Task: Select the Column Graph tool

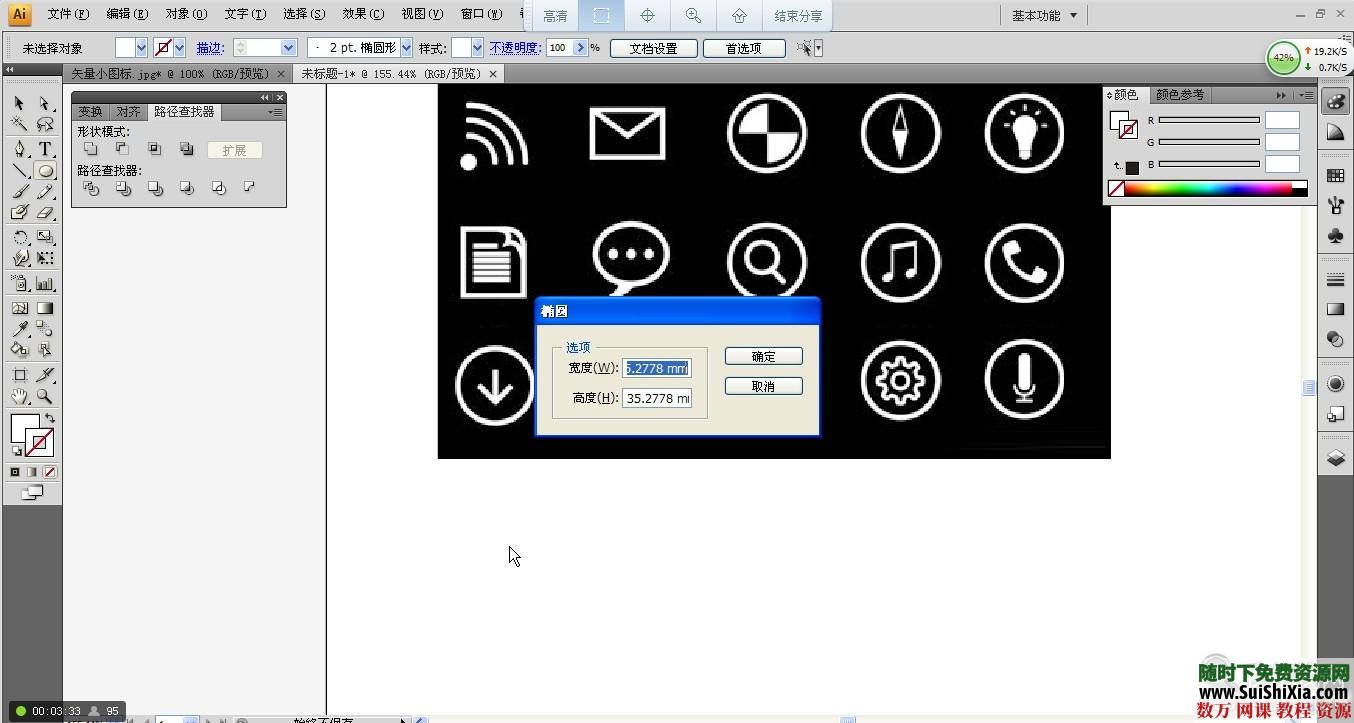Action: tap(45, 284)
